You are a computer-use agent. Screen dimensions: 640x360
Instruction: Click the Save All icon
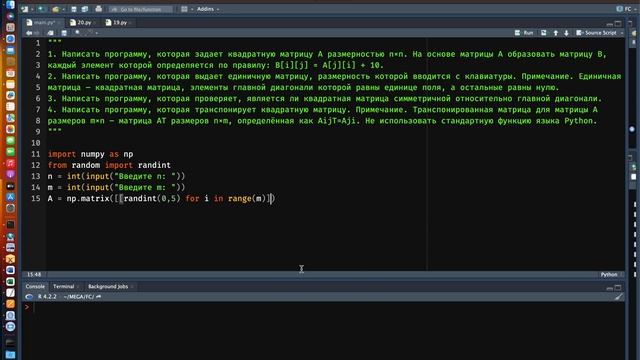(85, 9)
